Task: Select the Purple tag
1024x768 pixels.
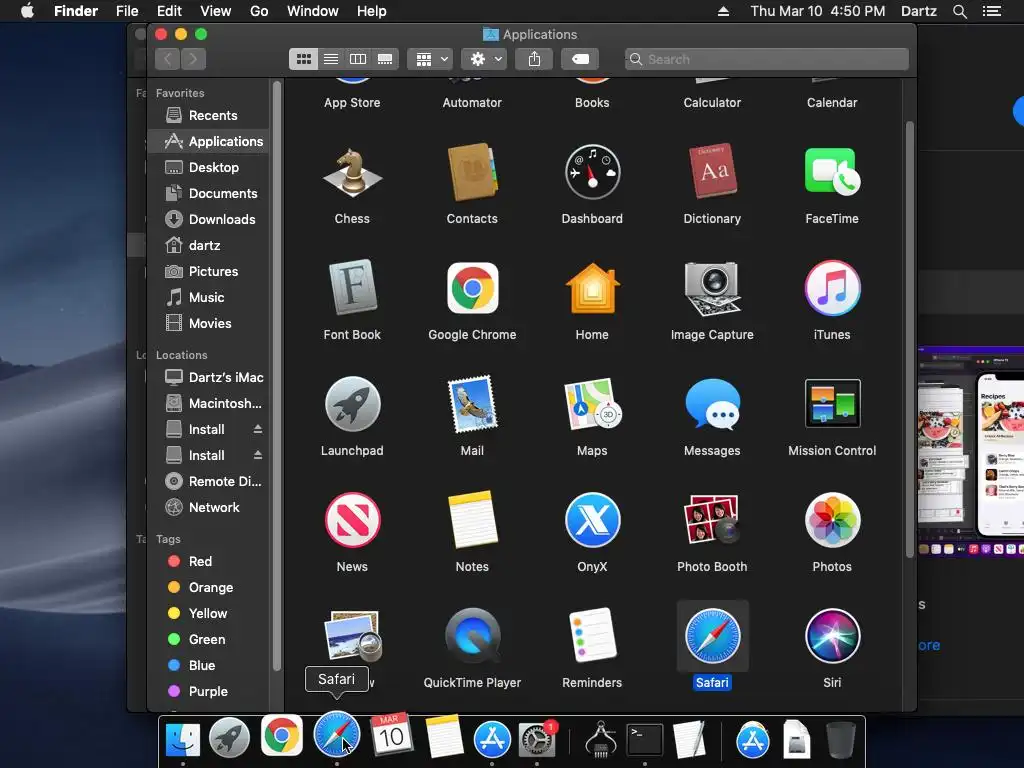Action: (x=208, y=692)
